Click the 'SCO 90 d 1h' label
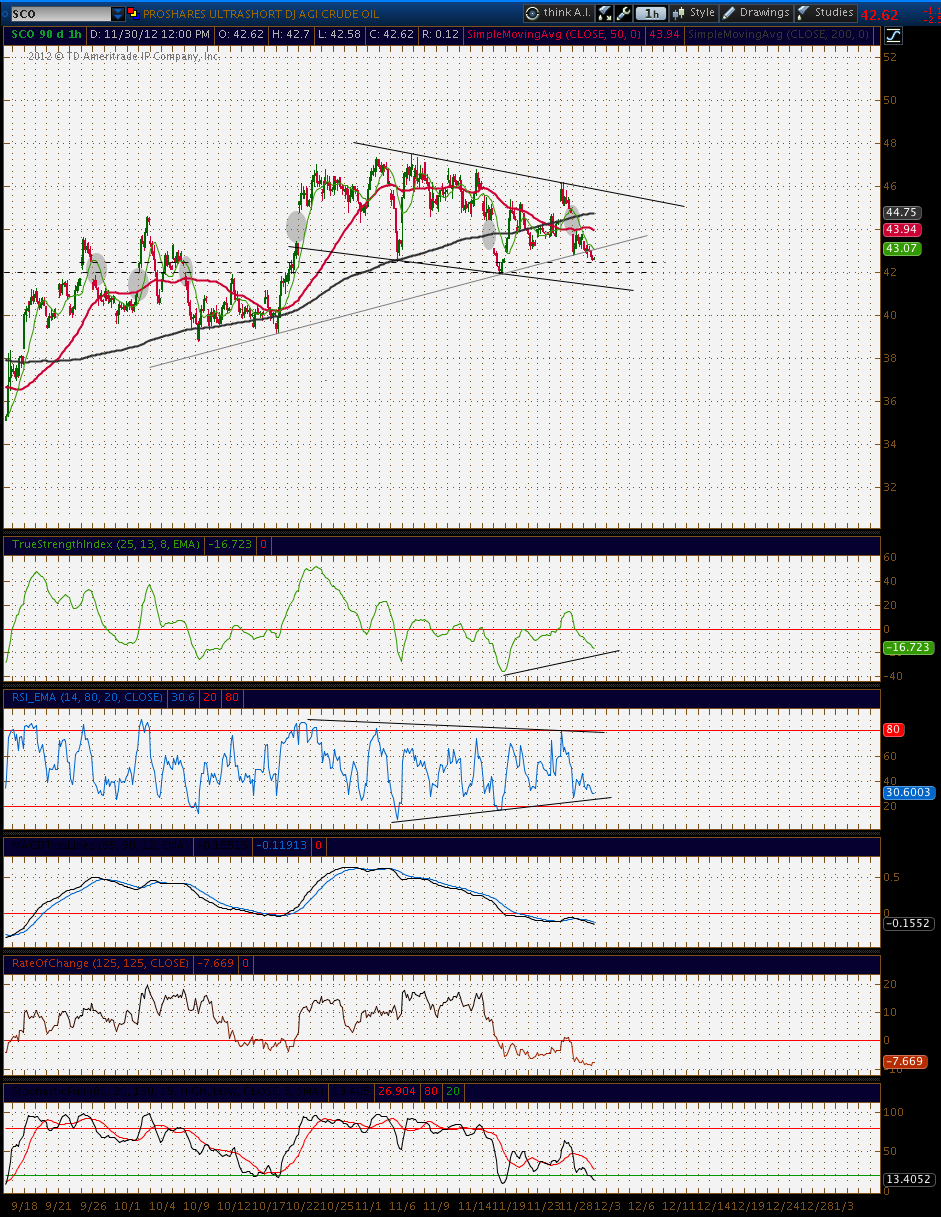 pyautogui.click(x=45, y=35)
